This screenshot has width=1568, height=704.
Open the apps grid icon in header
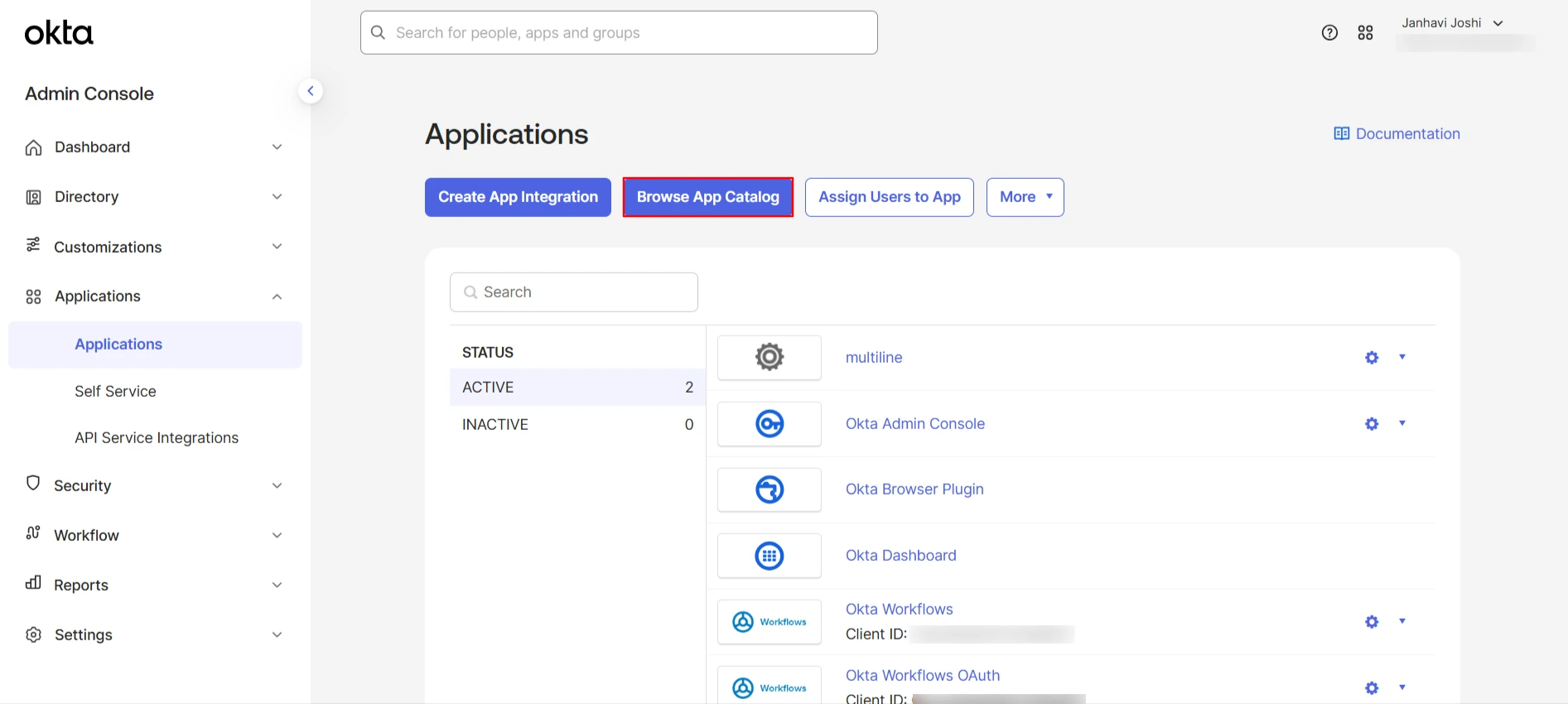(x=1366, y=33)
